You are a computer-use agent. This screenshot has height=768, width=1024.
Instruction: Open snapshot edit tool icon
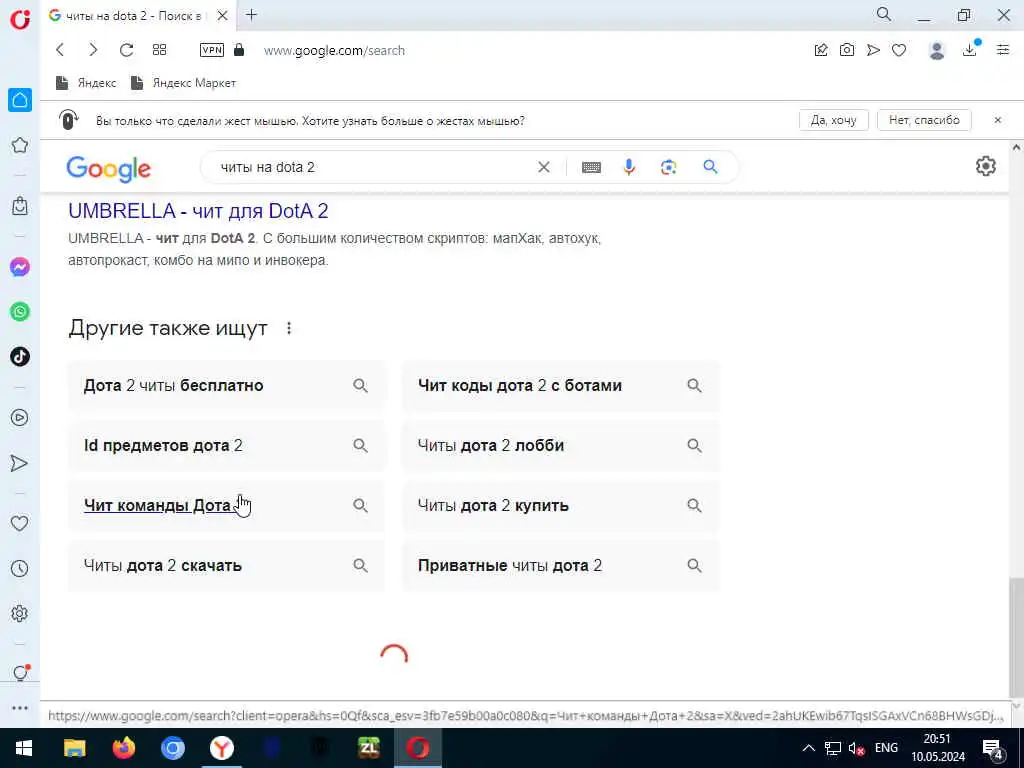tap(821, 50)
